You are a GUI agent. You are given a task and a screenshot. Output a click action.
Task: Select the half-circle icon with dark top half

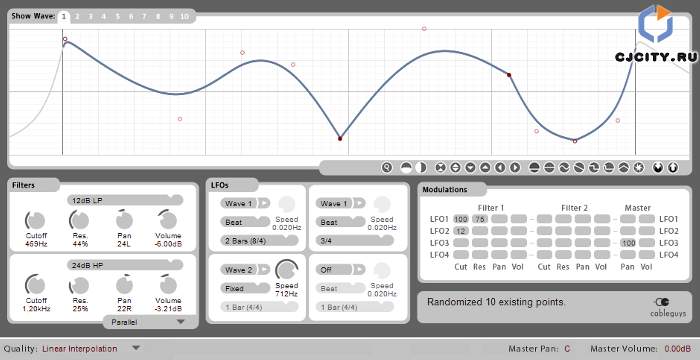point(406,167)
